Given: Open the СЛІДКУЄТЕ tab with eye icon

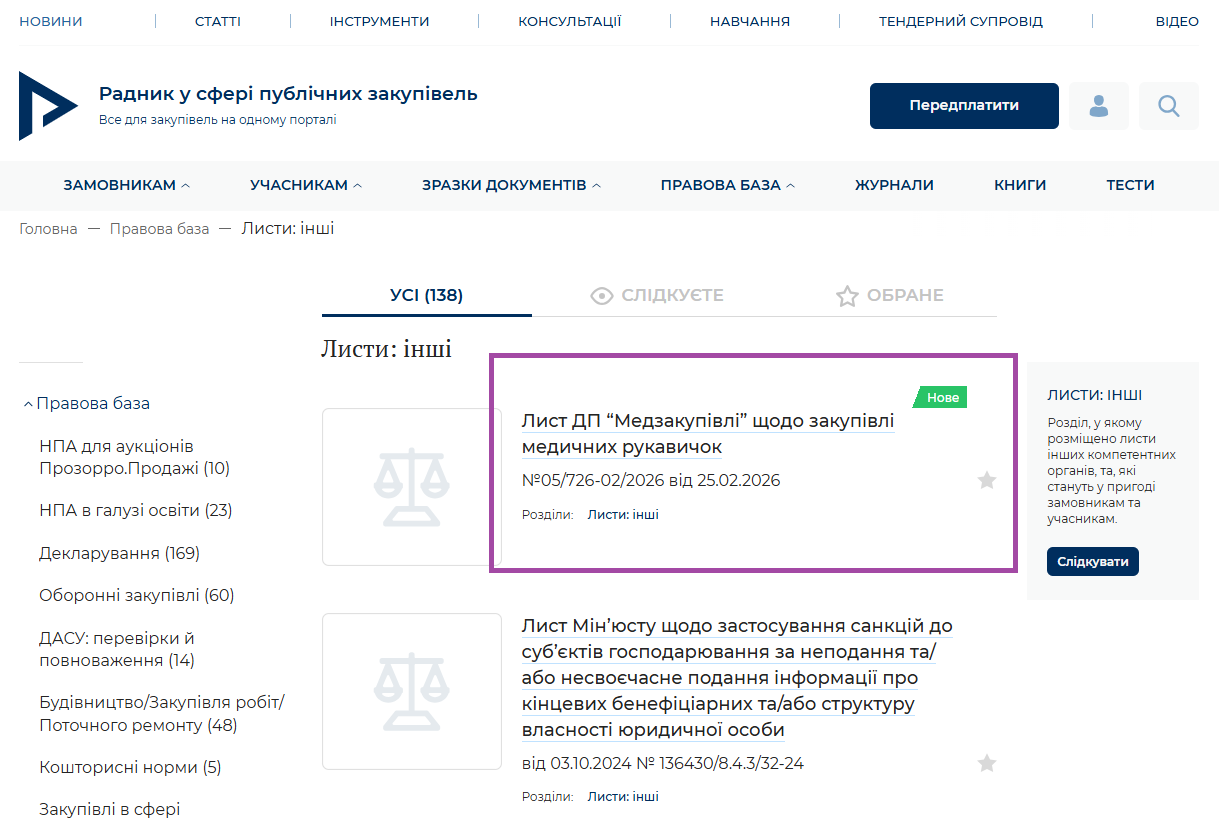Looking at the screenshot, I should [x=657, y=296].
